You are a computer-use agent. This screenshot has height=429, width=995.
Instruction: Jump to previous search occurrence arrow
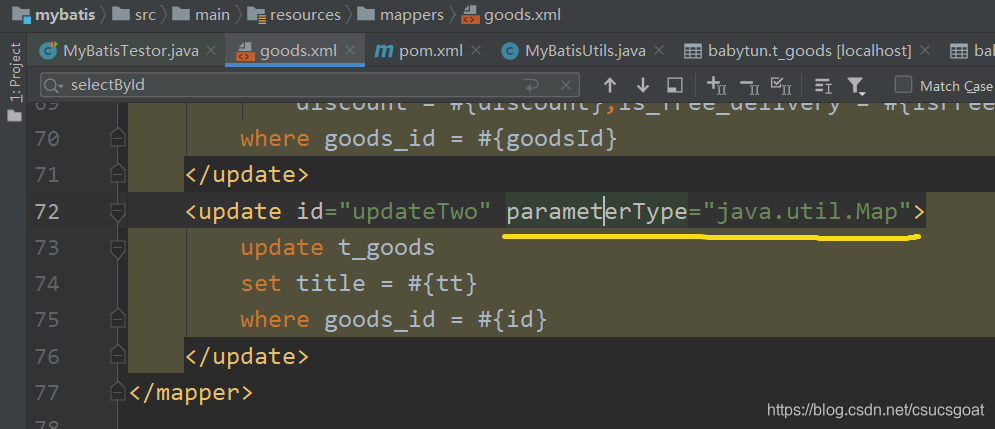click(610, 85)
